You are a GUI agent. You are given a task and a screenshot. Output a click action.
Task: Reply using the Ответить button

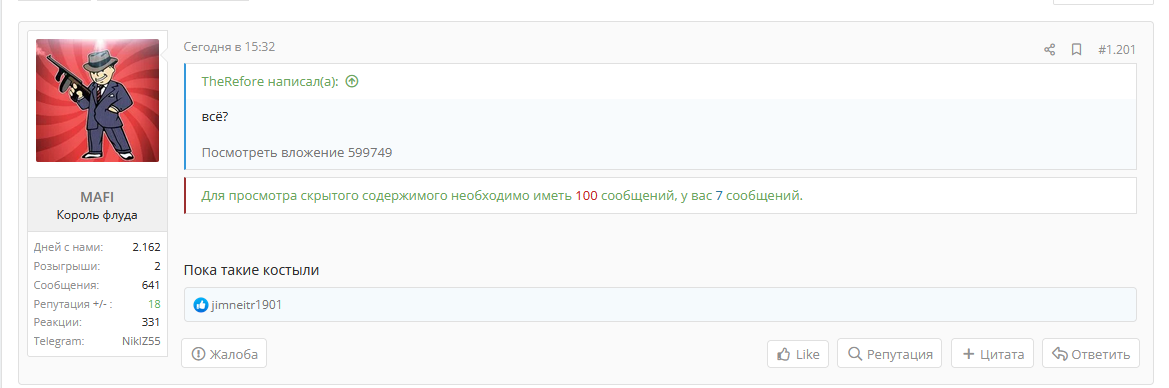[1091, 354]
